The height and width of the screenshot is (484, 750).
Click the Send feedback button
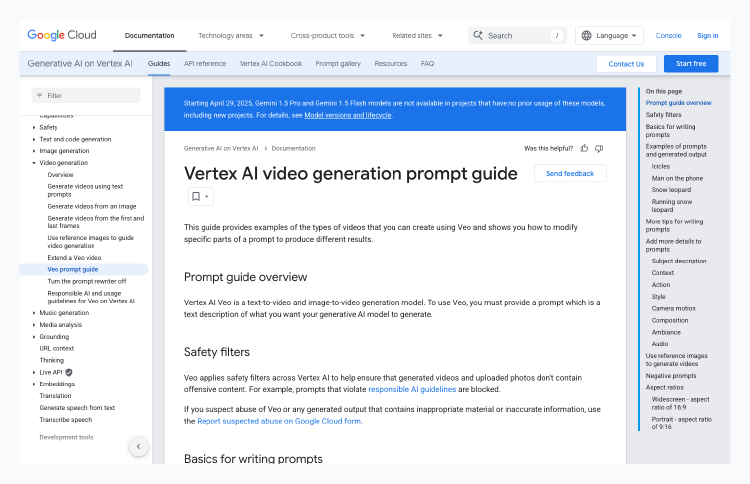[570, 173]
